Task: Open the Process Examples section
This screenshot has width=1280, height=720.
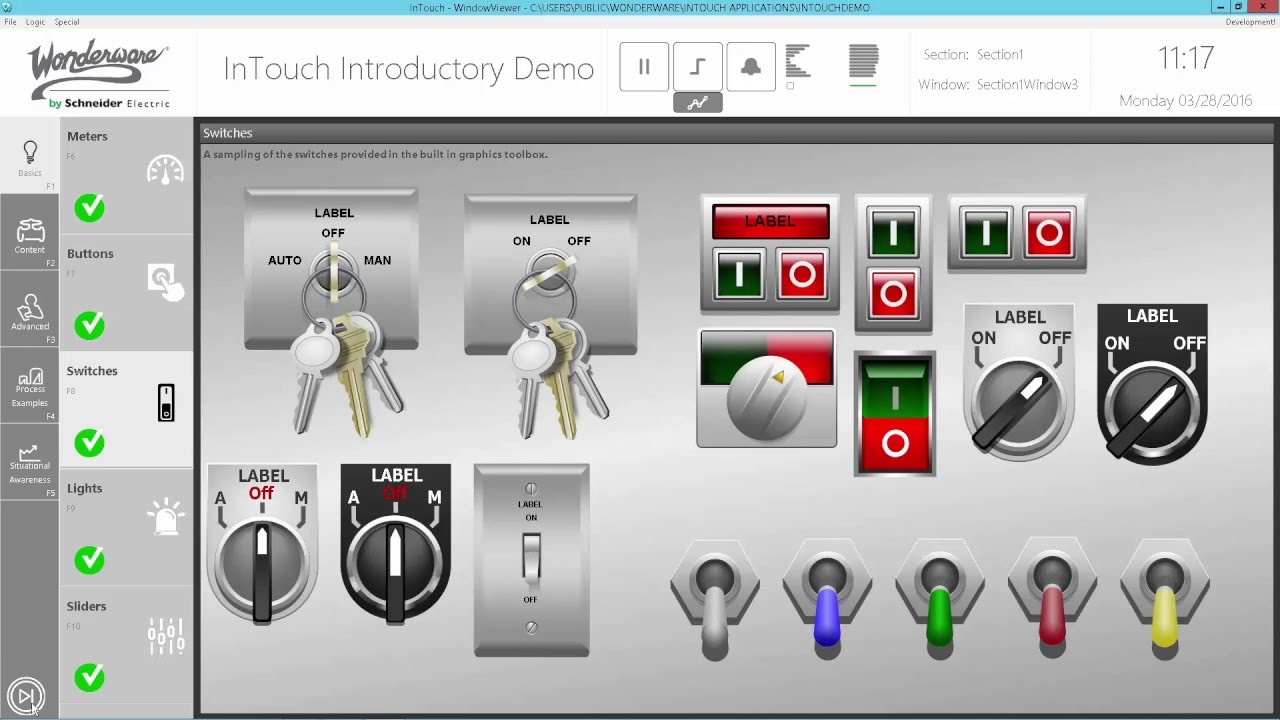Action: coord(30,385)
